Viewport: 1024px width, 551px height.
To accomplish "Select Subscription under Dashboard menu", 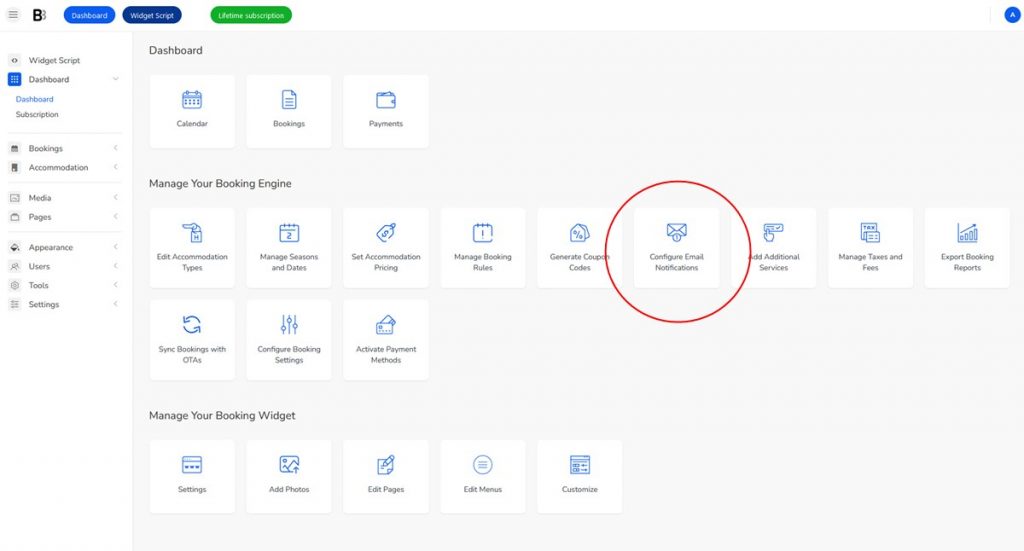I will (37, 115).
